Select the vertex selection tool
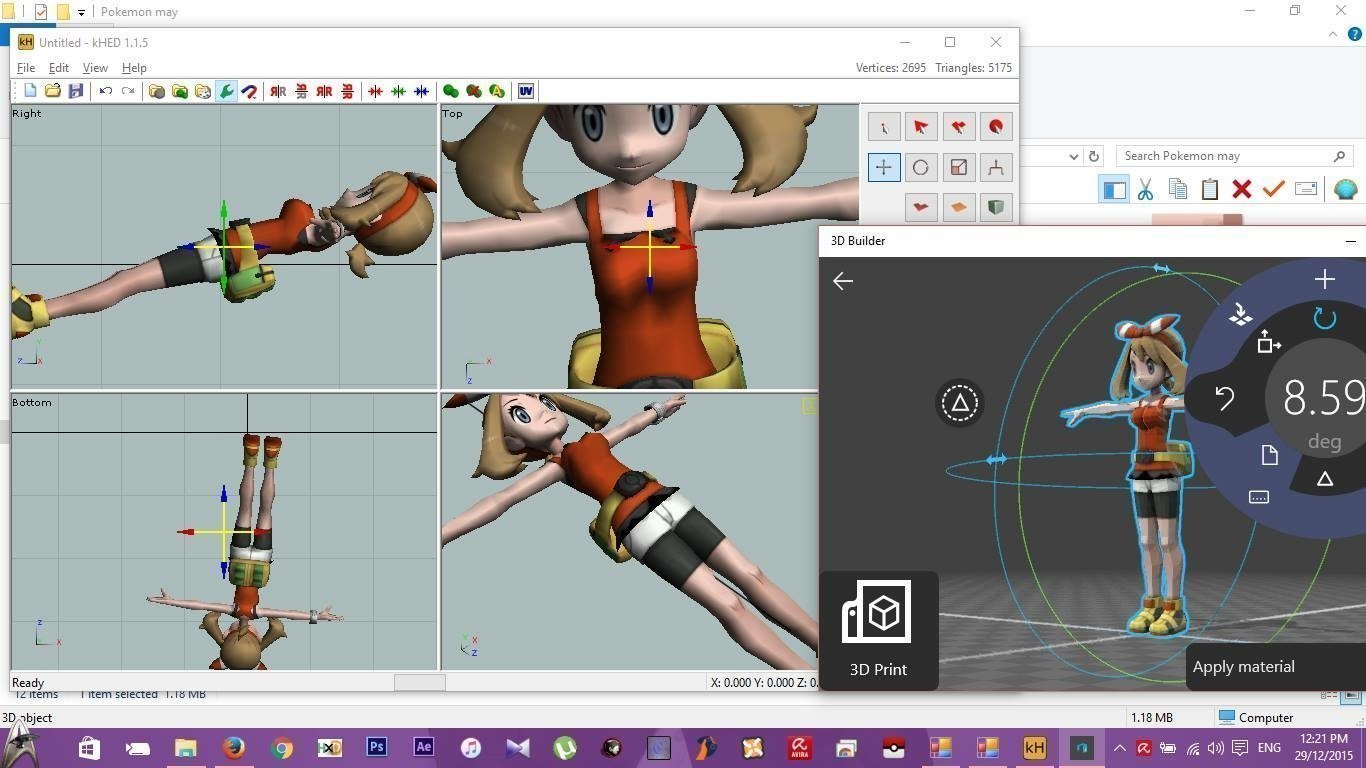 [x=883, y=127]
